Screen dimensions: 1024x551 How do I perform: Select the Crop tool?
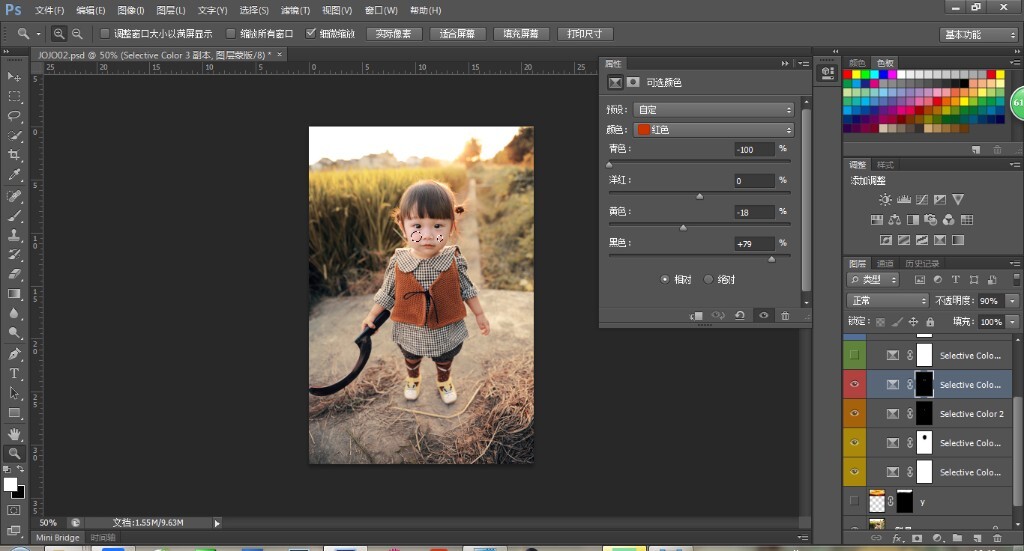[x=14, y=155]
